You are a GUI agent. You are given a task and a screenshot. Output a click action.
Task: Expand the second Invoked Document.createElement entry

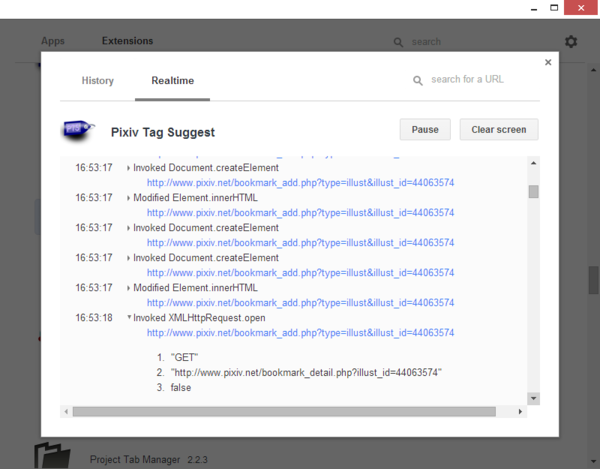click(129, 228)
